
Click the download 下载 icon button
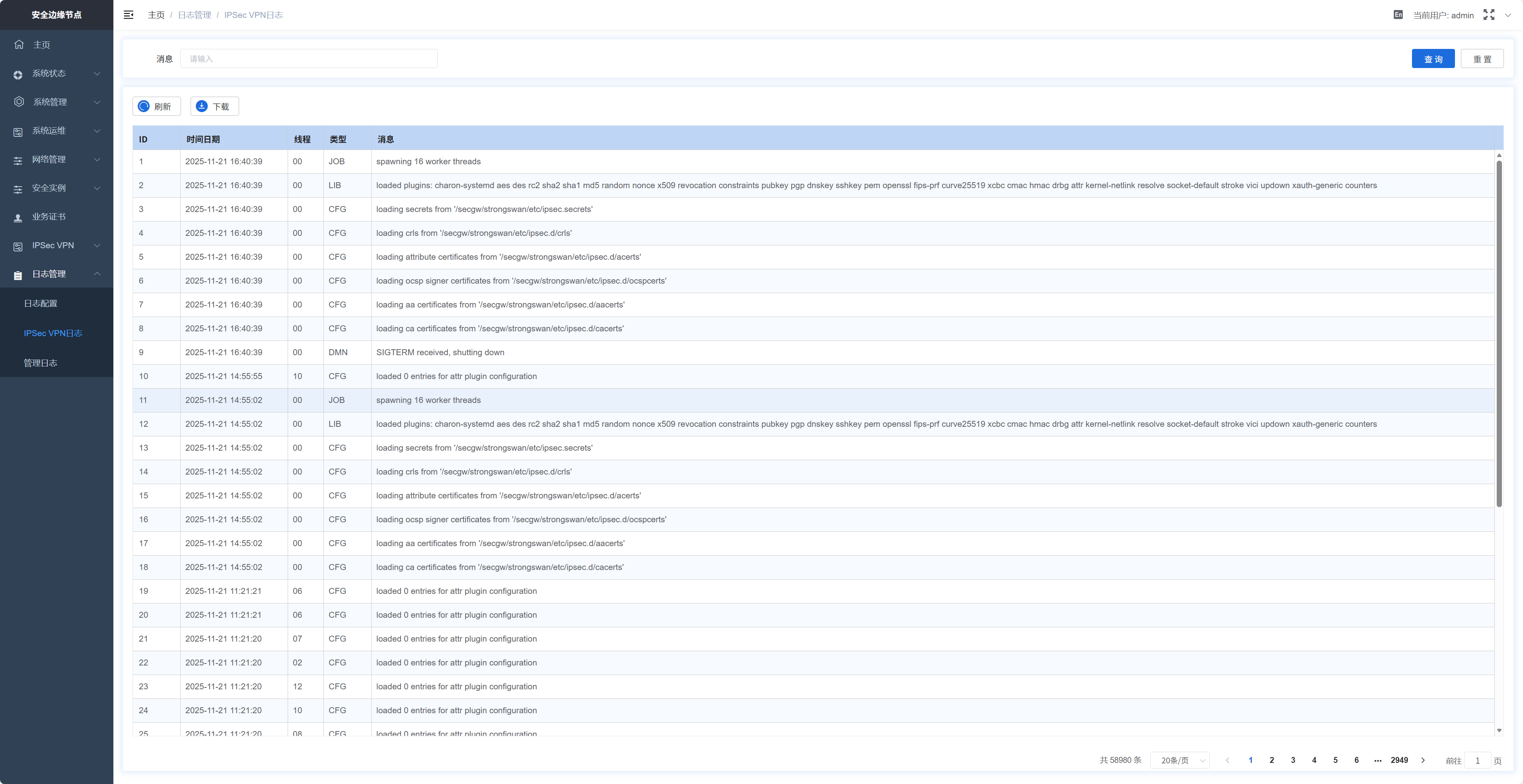(214, 107)
